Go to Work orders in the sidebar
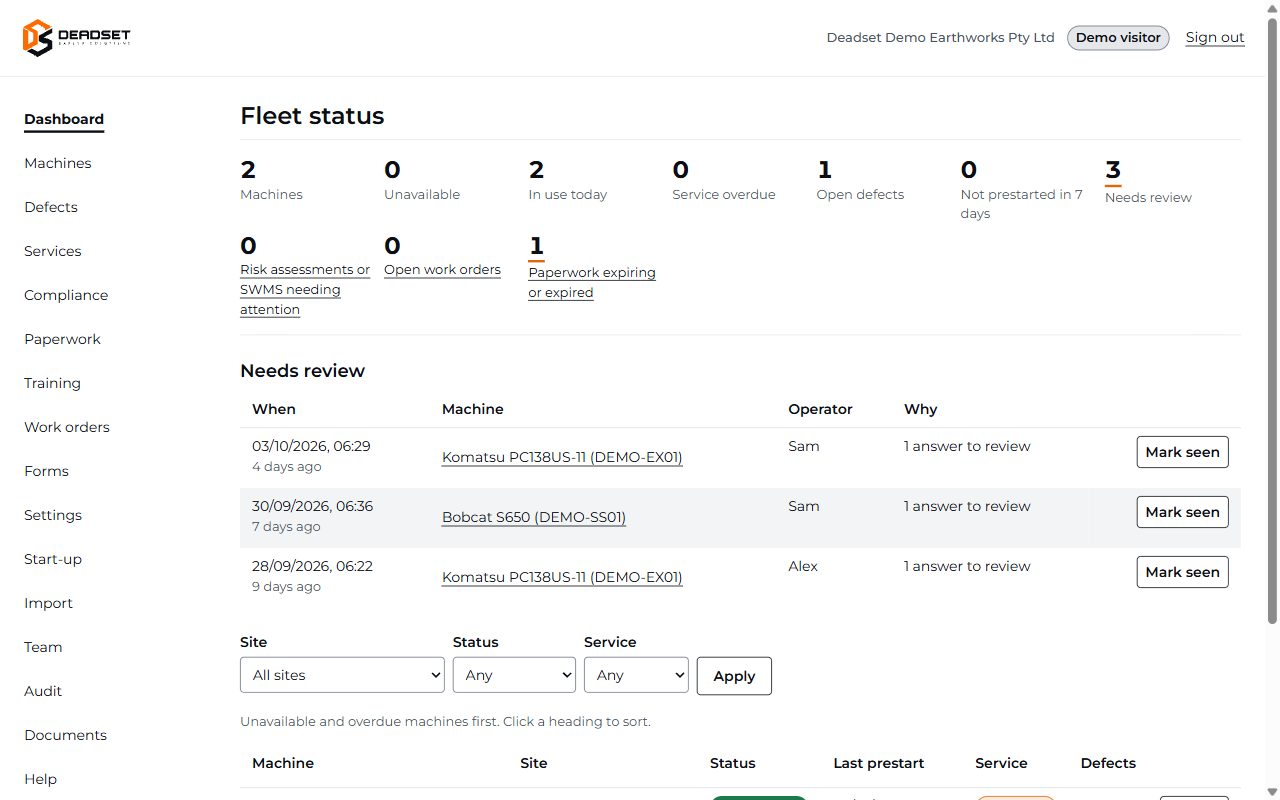Image resolution: width=1280 pixels, height=800 pixels. pos(67,427)
